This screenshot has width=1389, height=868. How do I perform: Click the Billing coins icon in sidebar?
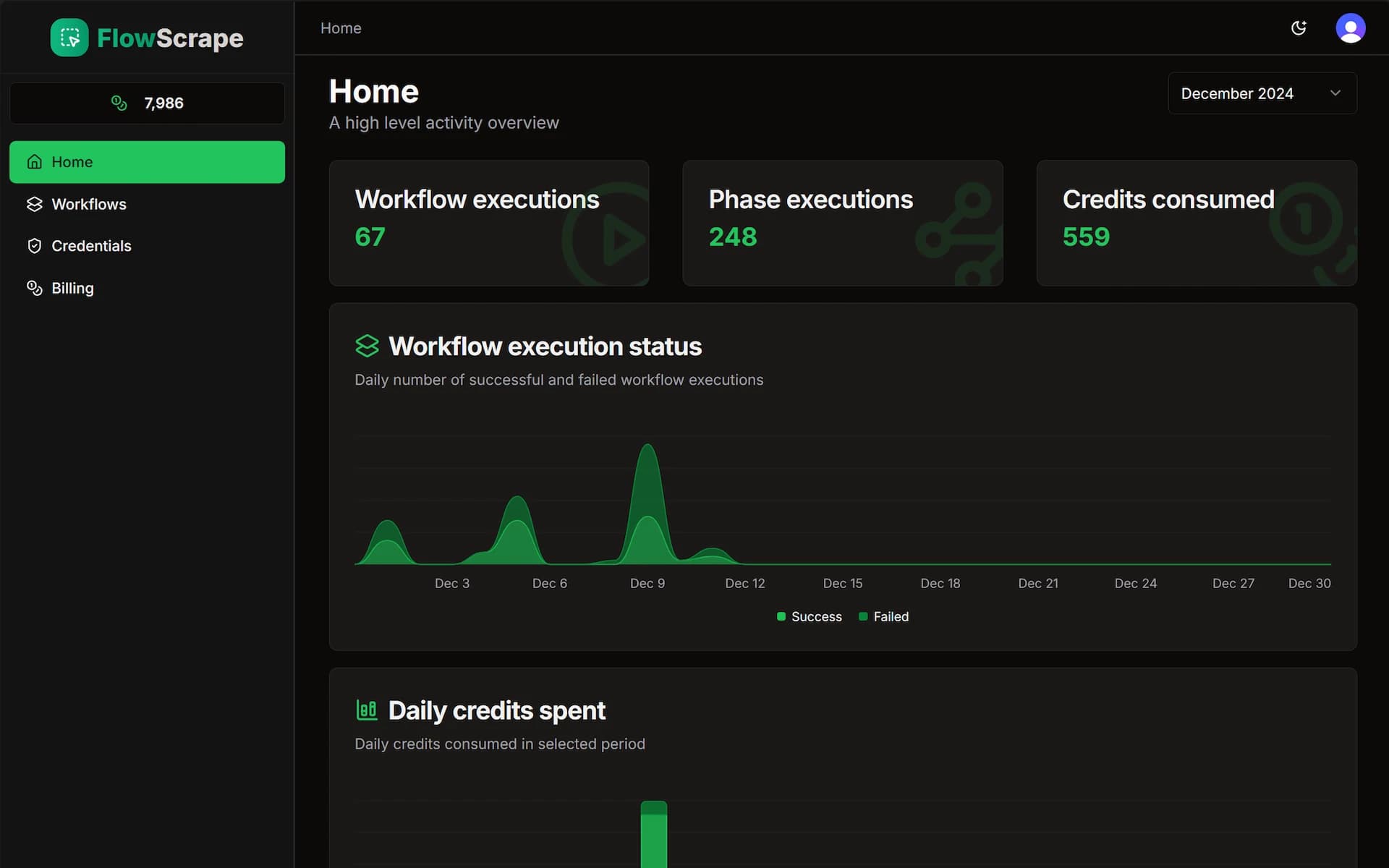34,288
